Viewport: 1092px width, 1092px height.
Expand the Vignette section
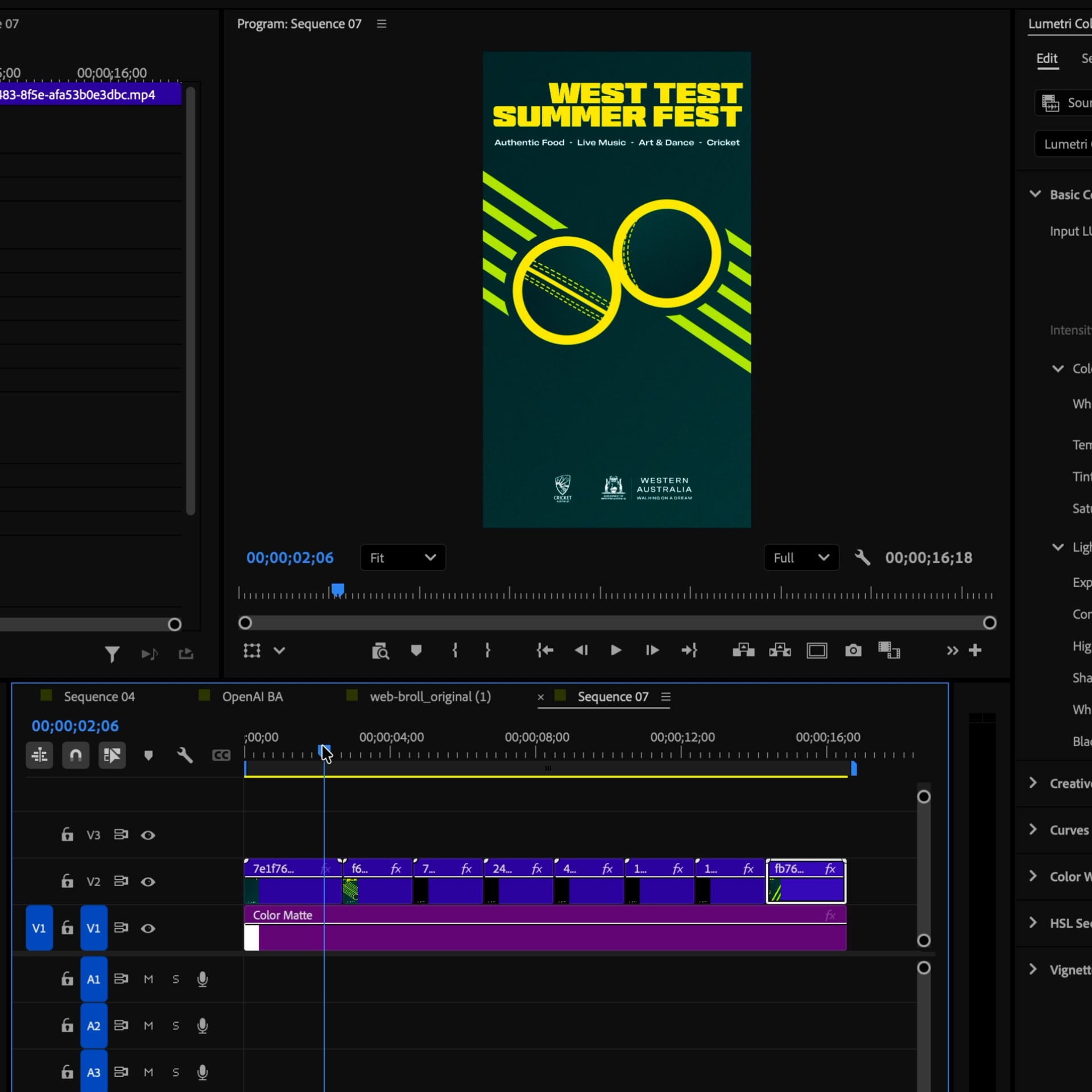point(1033,969)
